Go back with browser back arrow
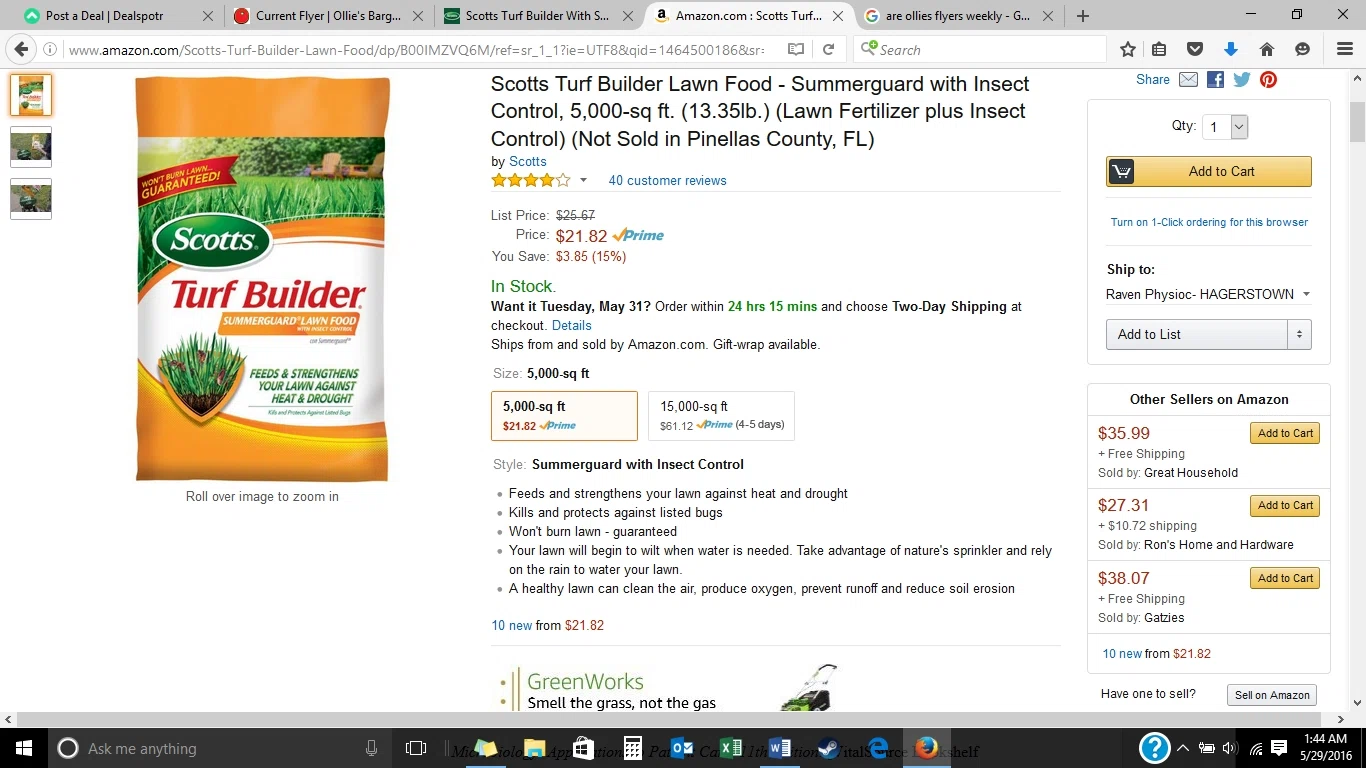This screenshot has width=1366, height=768. coord(22,49)
